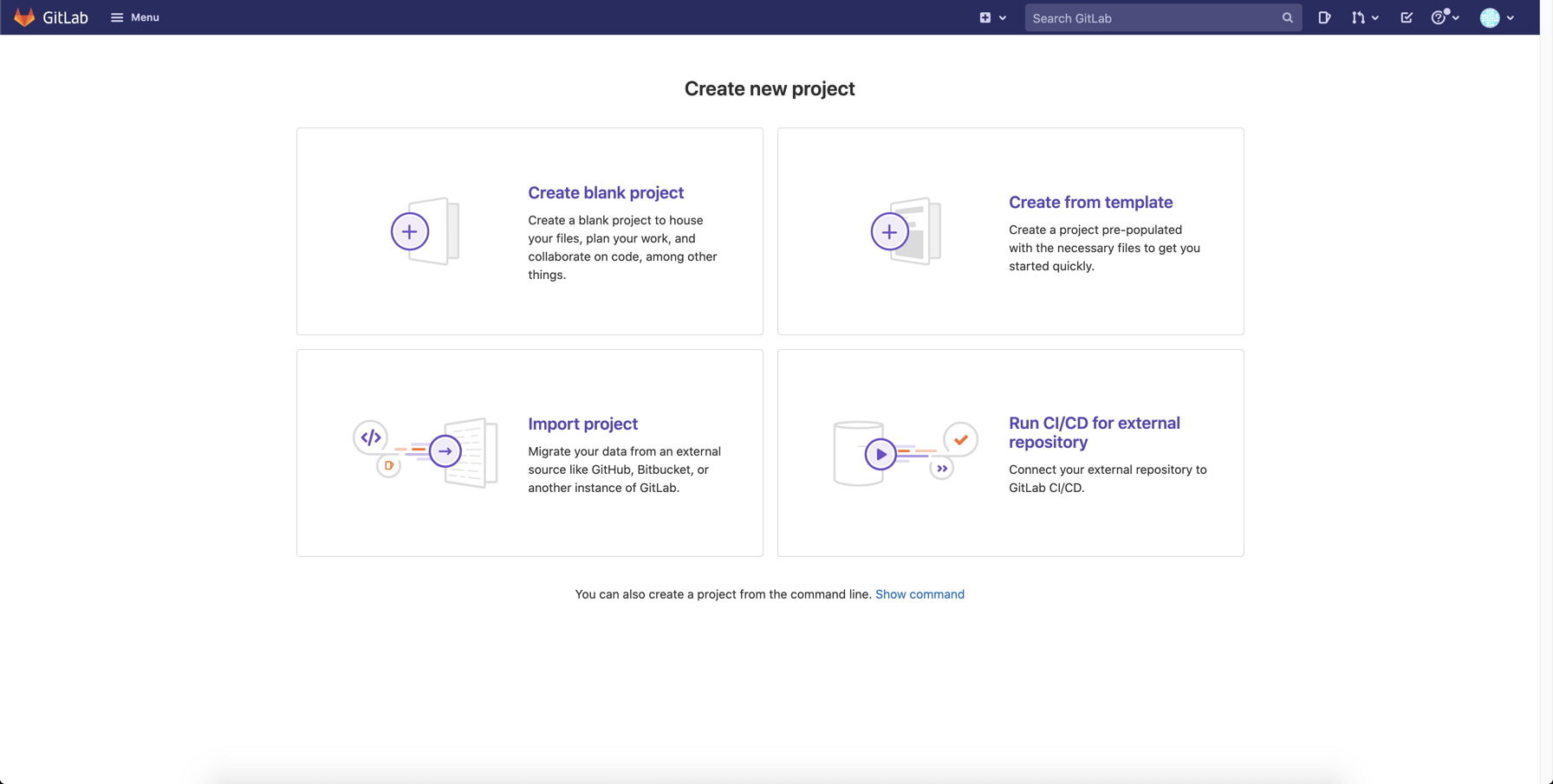Open the Merge requests icon
Viewport: 1553px width, 784px height.
point(1358,17)
